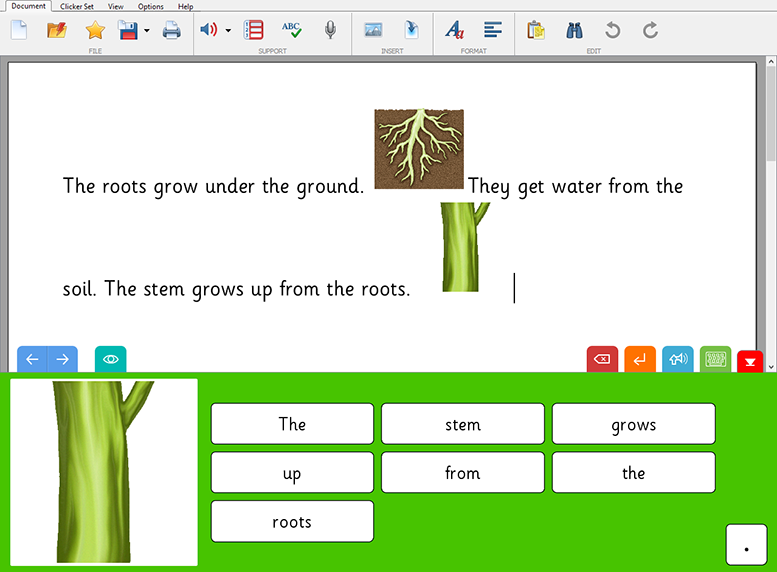Click the "roots" word button
777x572 pixels.
(292, 522)
